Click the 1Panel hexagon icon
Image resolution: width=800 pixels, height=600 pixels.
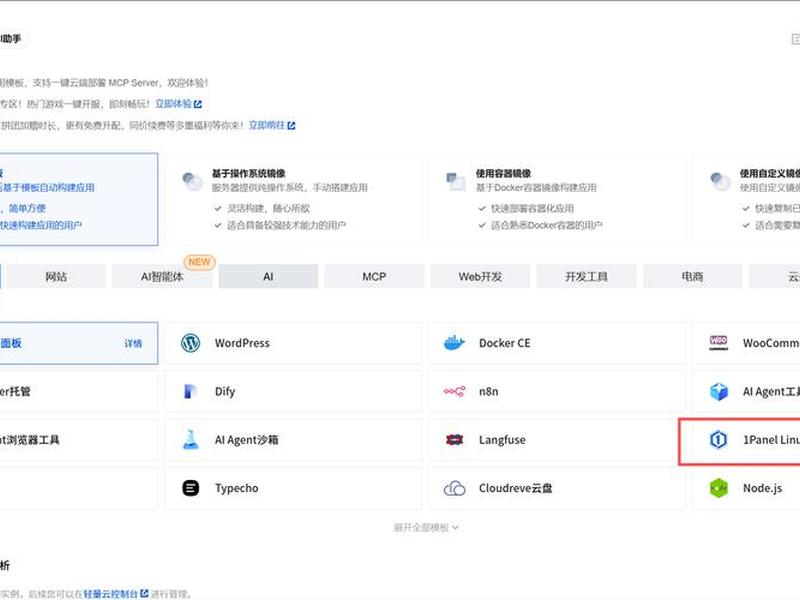tap(718, 439)
